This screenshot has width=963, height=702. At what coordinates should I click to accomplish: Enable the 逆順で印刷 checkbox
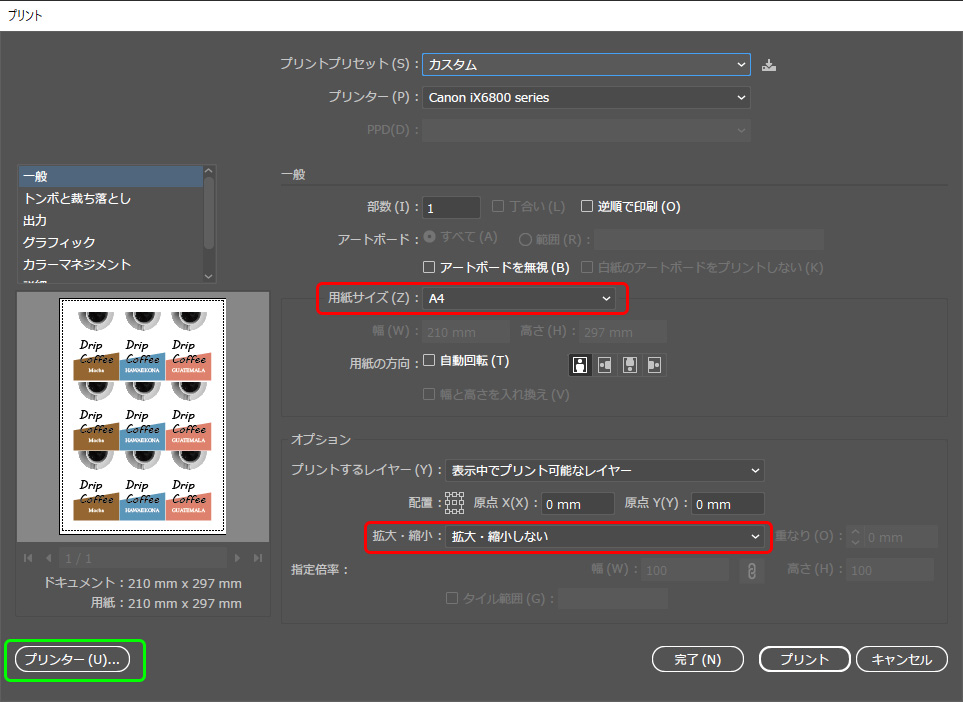[588, 207]
